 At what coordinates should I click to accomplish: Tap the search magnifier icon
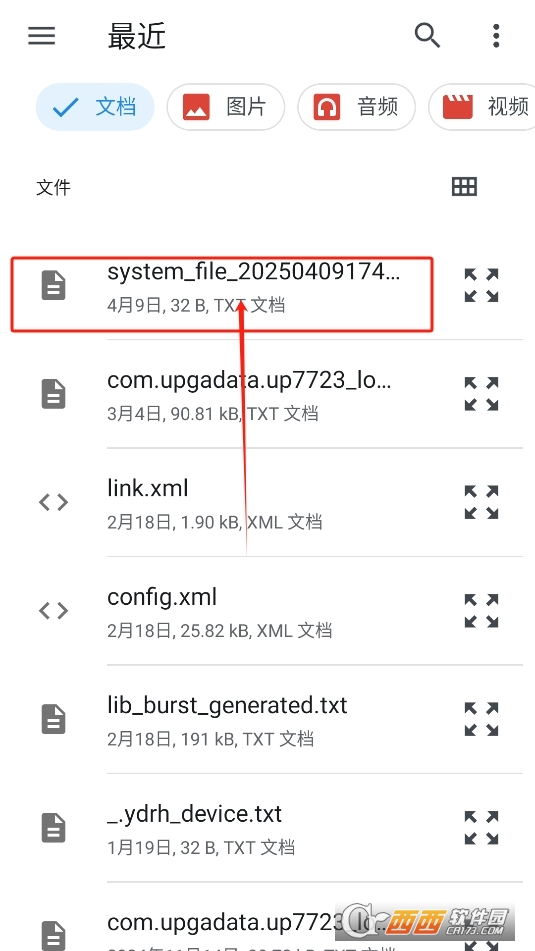(427, 36)
